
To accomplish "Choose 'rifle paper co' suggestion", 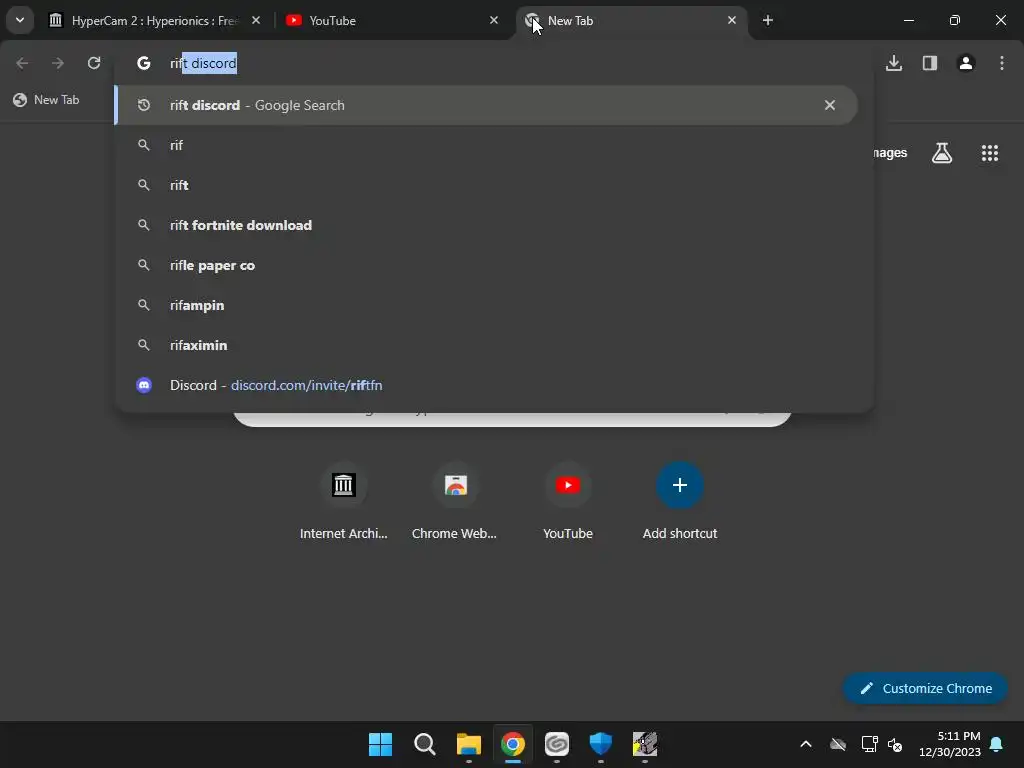I will (486, 265).
